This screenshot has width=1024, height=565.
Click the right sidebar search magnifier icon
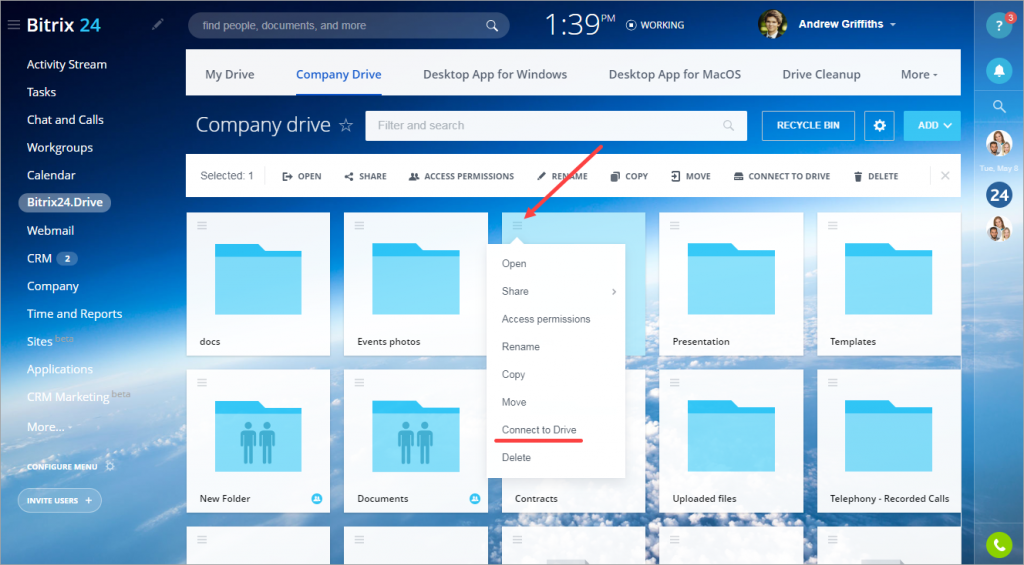tap(999, 106)
